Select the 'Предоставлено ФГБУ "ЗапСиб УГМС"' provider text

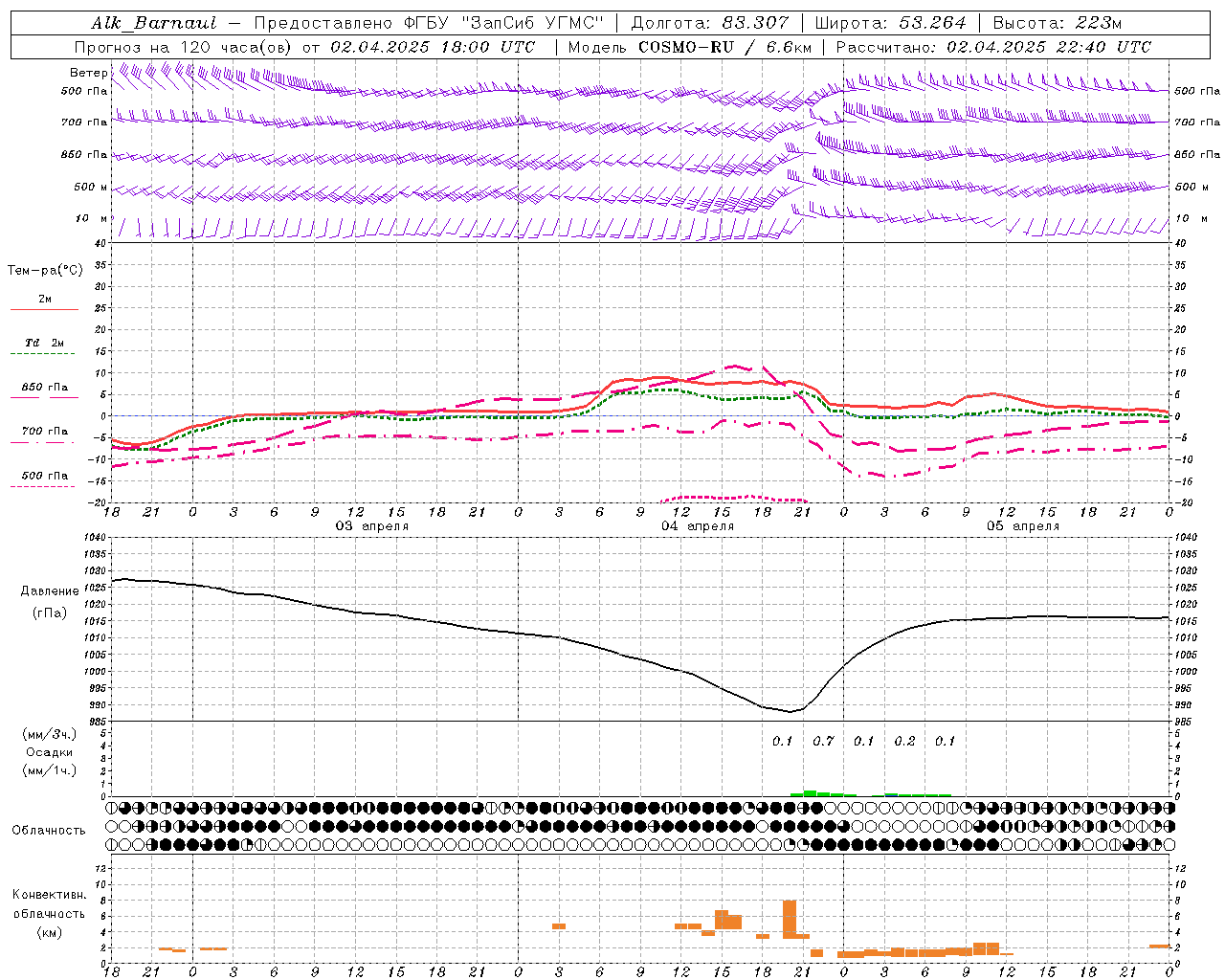[x=429, y=23]
